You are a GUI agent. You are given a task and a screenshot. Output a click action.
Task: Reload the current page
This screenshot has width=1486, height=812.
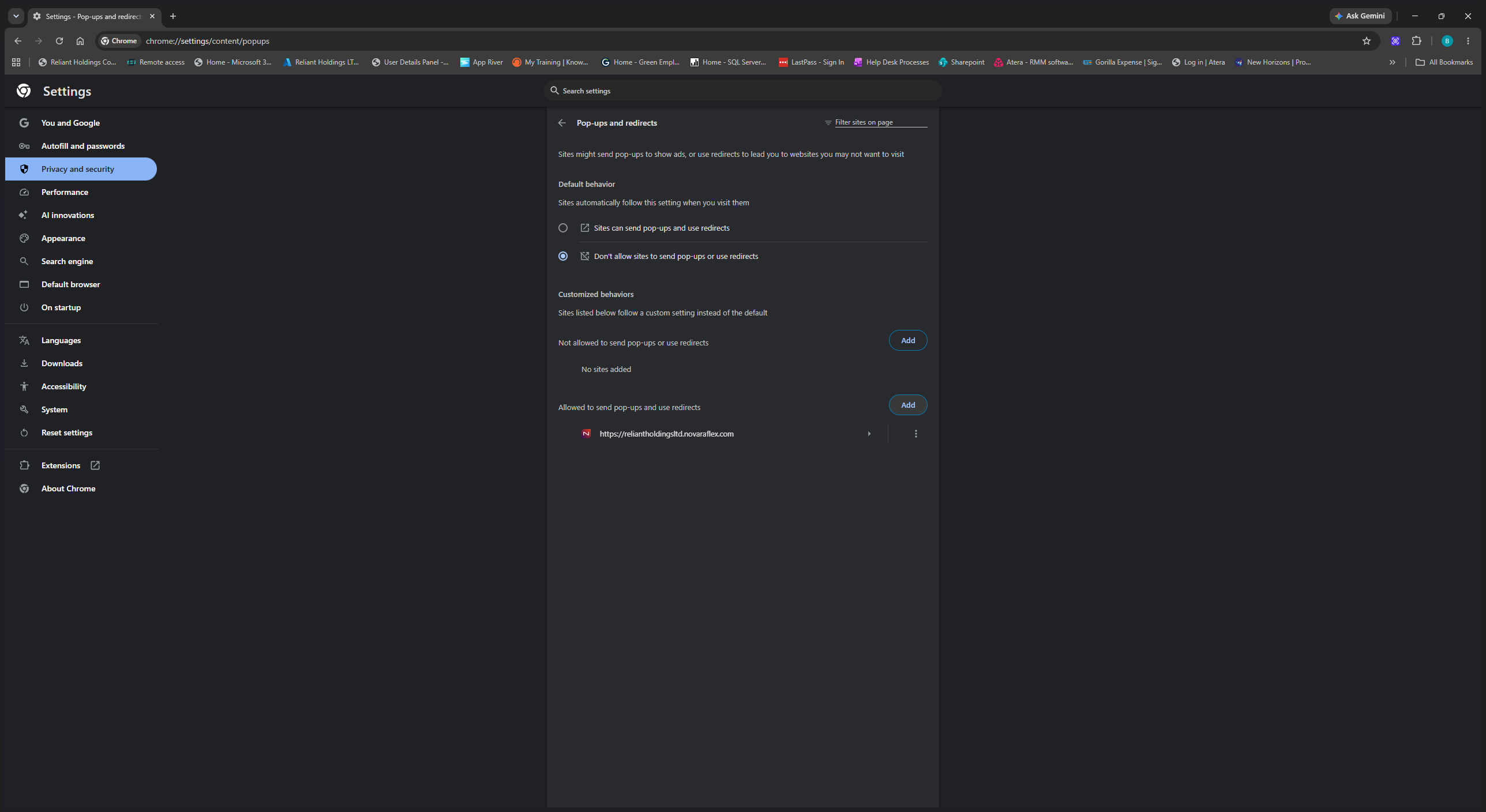(x=59, y=41)
